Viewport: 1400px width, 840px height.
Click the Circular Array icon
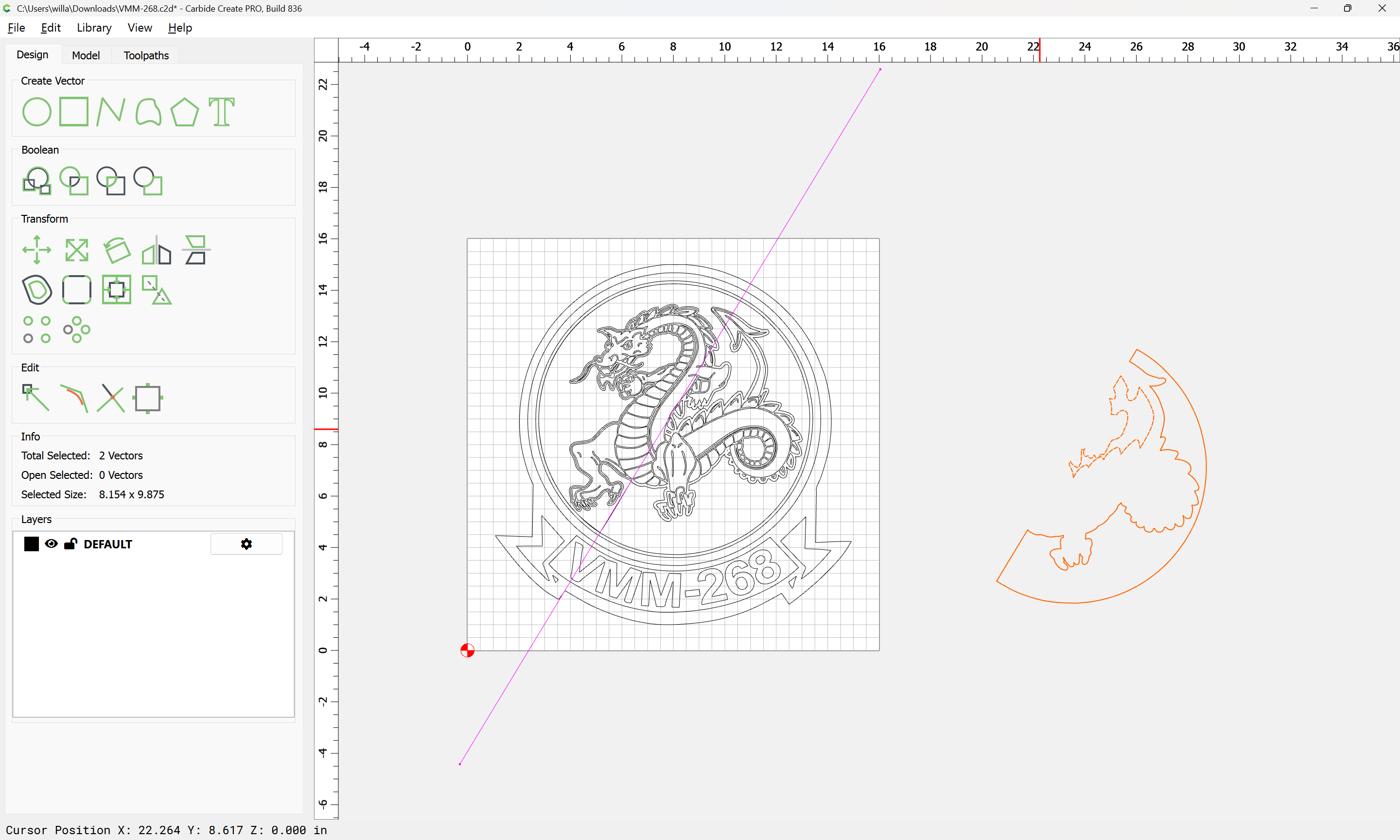[x=76, y=330]
